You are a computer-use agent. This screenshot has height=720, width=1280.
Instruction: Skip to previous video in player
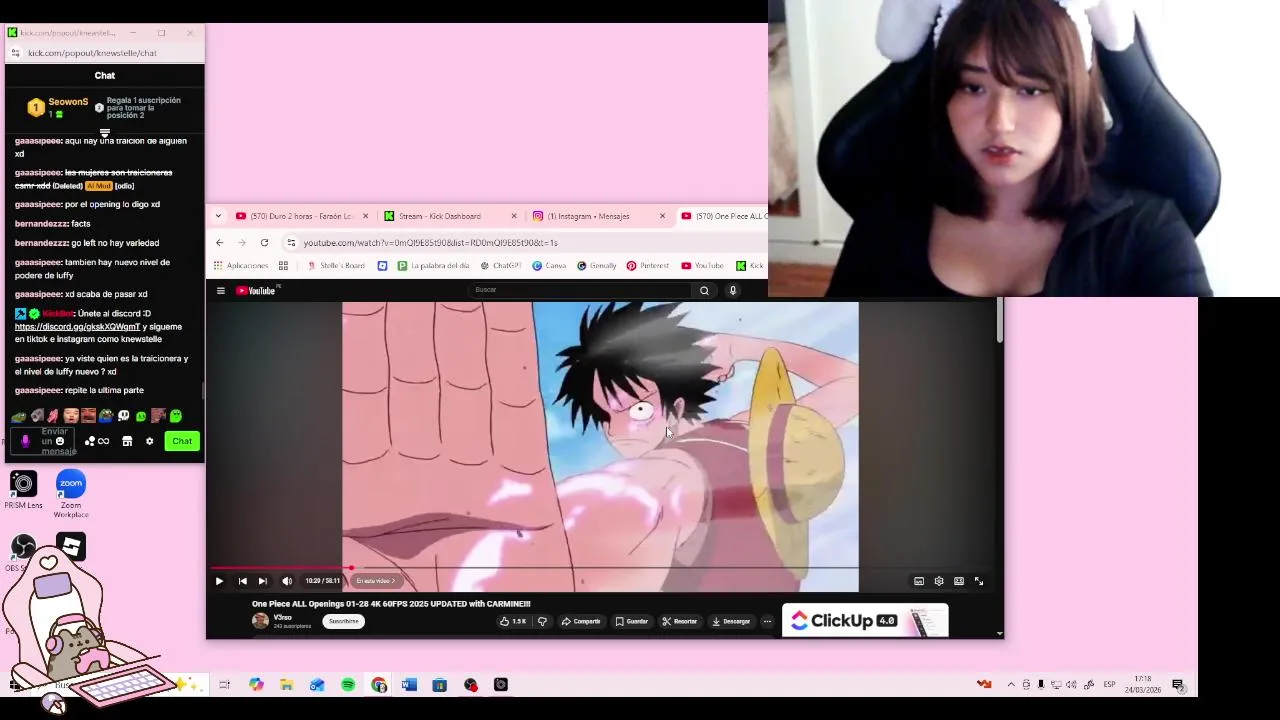click(242, 581)
